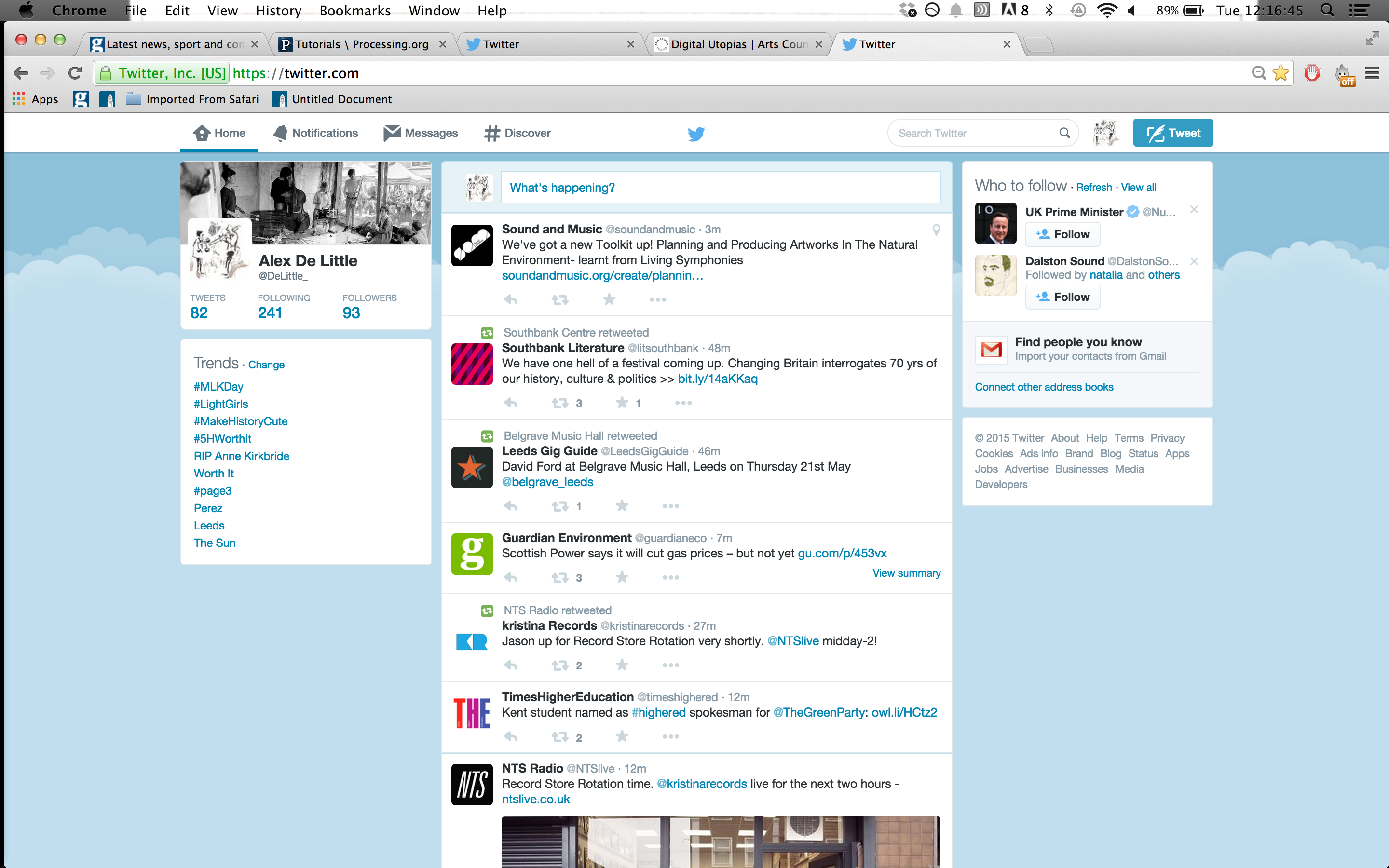Open Imported From Safari bookmarks folder

pos(192,99)
